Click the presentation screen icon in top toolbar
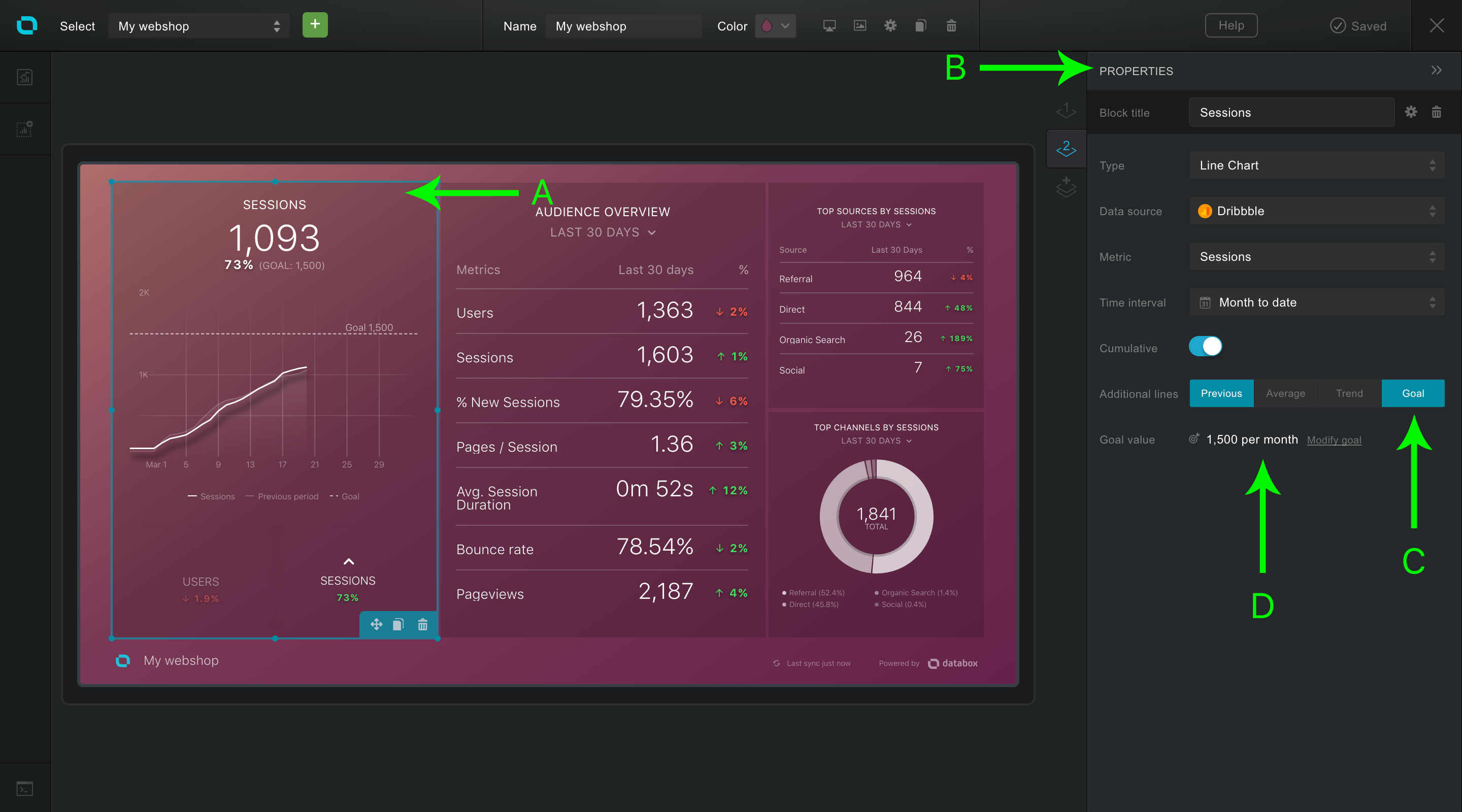 [x=829, y=26]
